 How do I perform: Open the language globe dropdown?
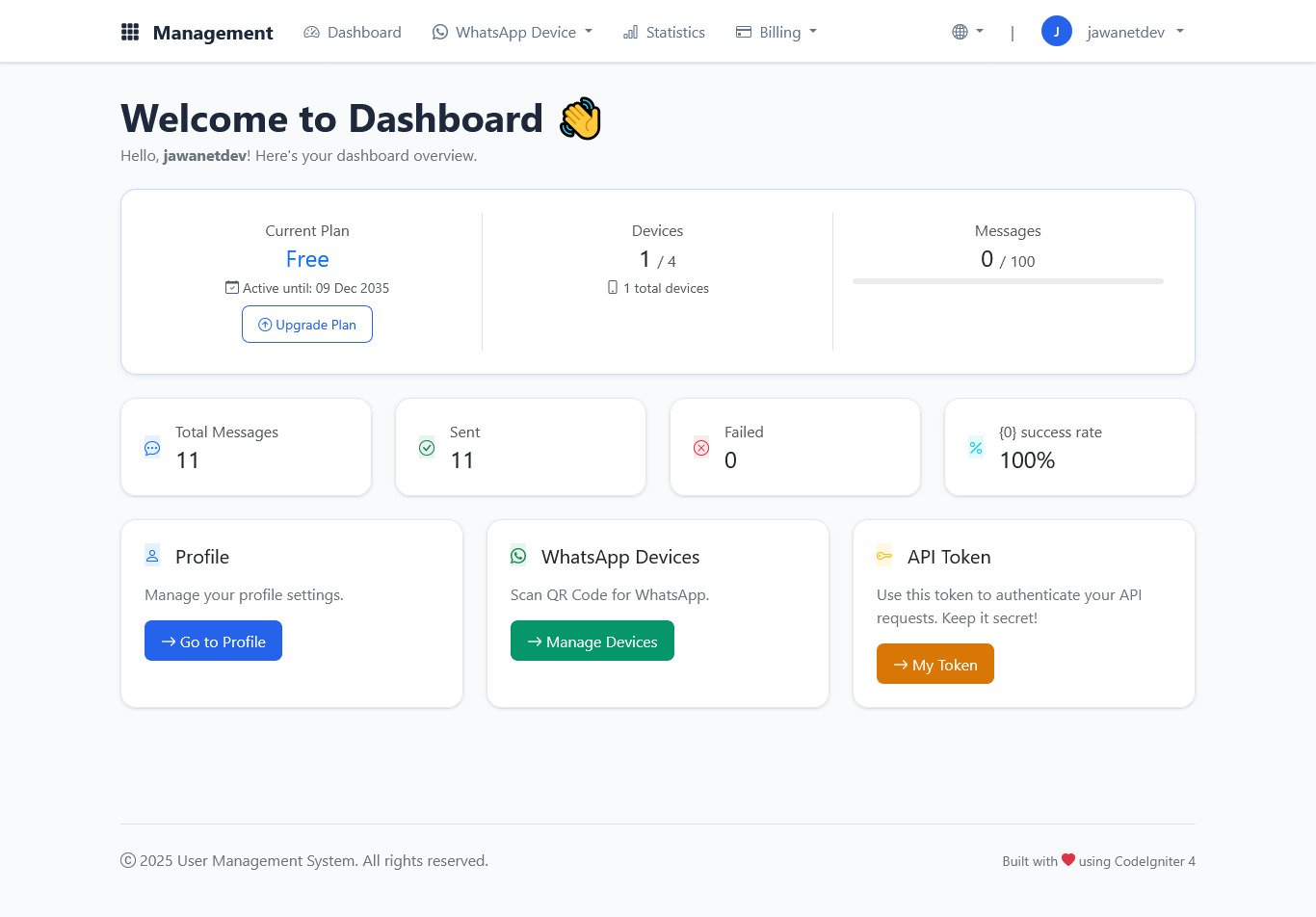[966, 31]
